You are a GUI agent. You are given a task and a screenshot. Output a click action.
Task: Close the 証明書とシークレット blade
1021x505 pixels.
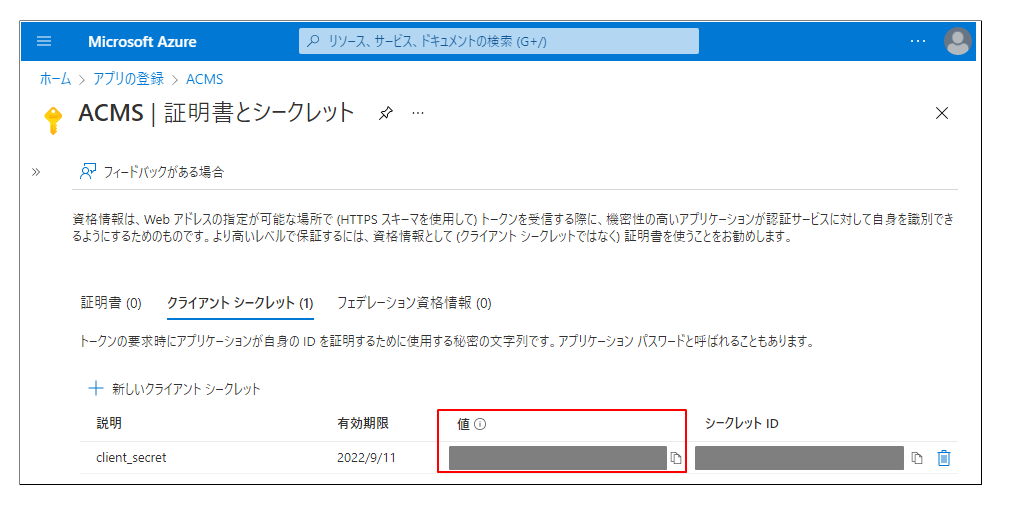(x=942, y=113)
